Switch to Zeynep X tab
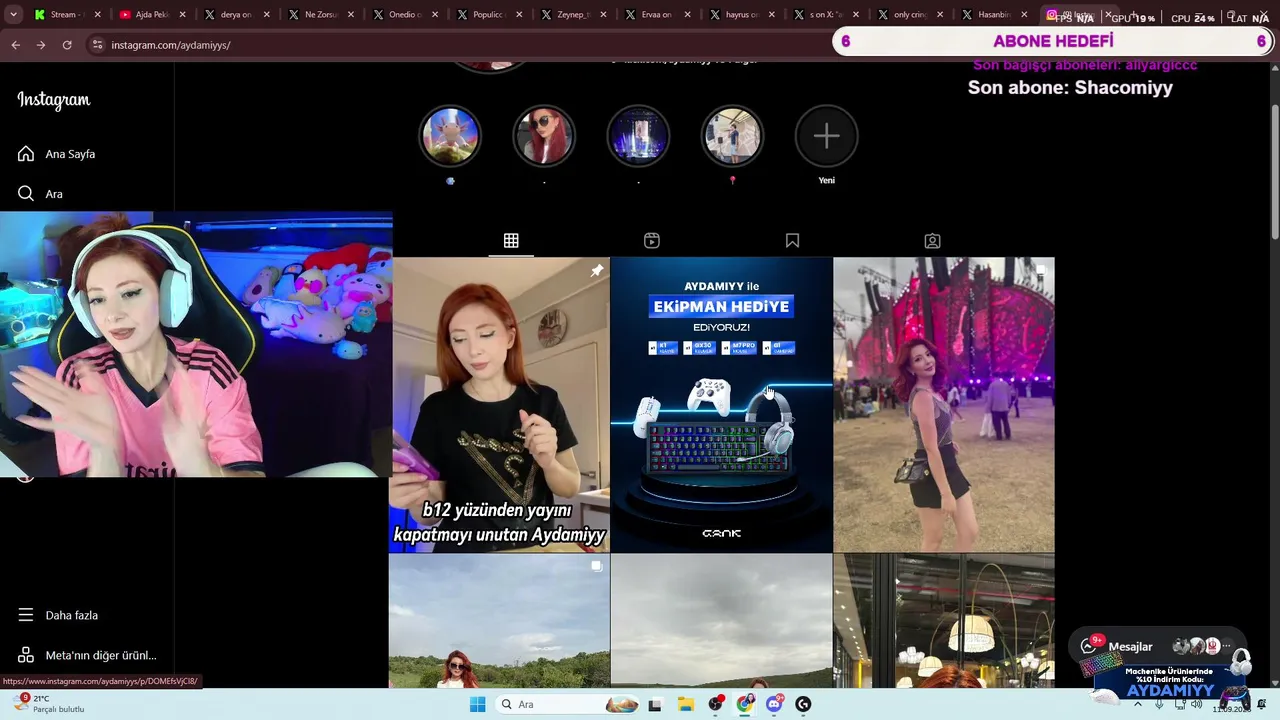 (573, 15)
